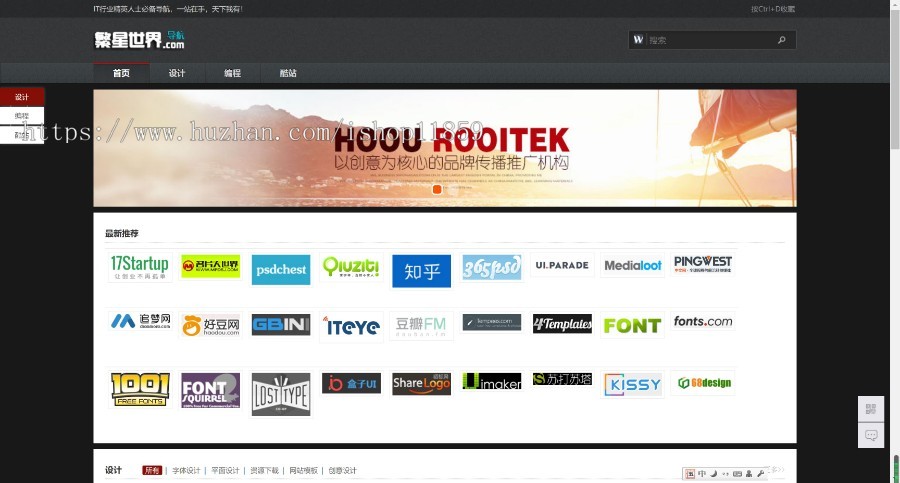Click the HOOU ROOITEK banner image
The height and width of the screenshot is (483, 900).
(445, 148)
